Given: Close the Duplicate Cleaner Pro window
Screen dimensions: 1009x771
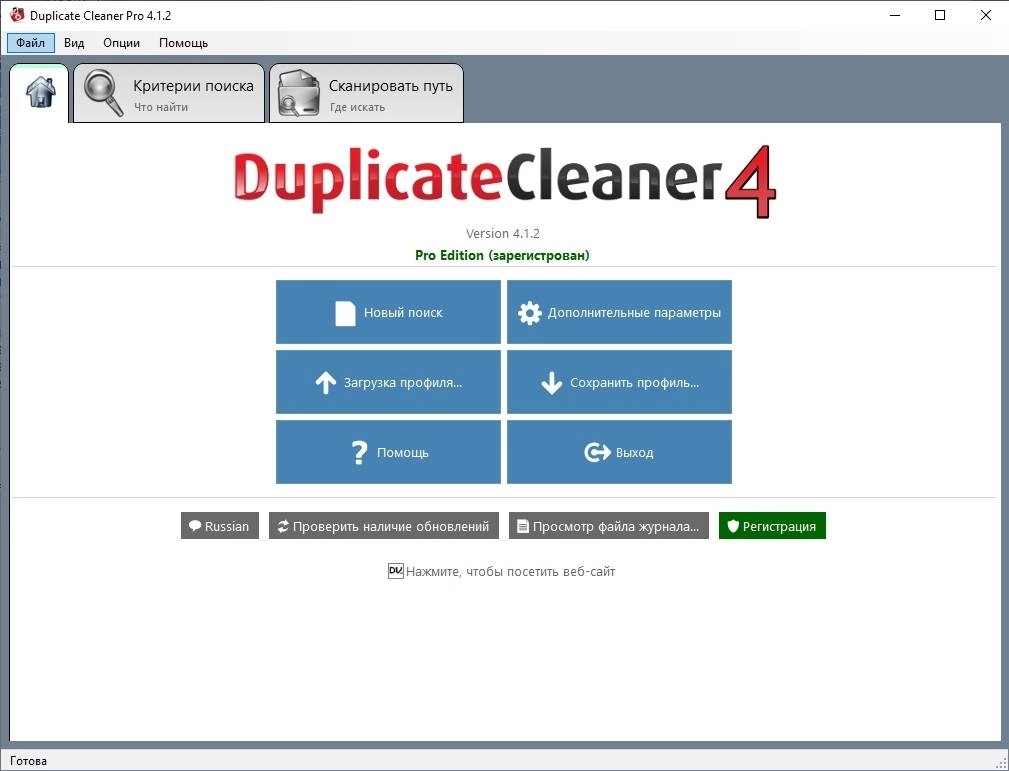Looking at the screenshot, I should click(985, 15).
